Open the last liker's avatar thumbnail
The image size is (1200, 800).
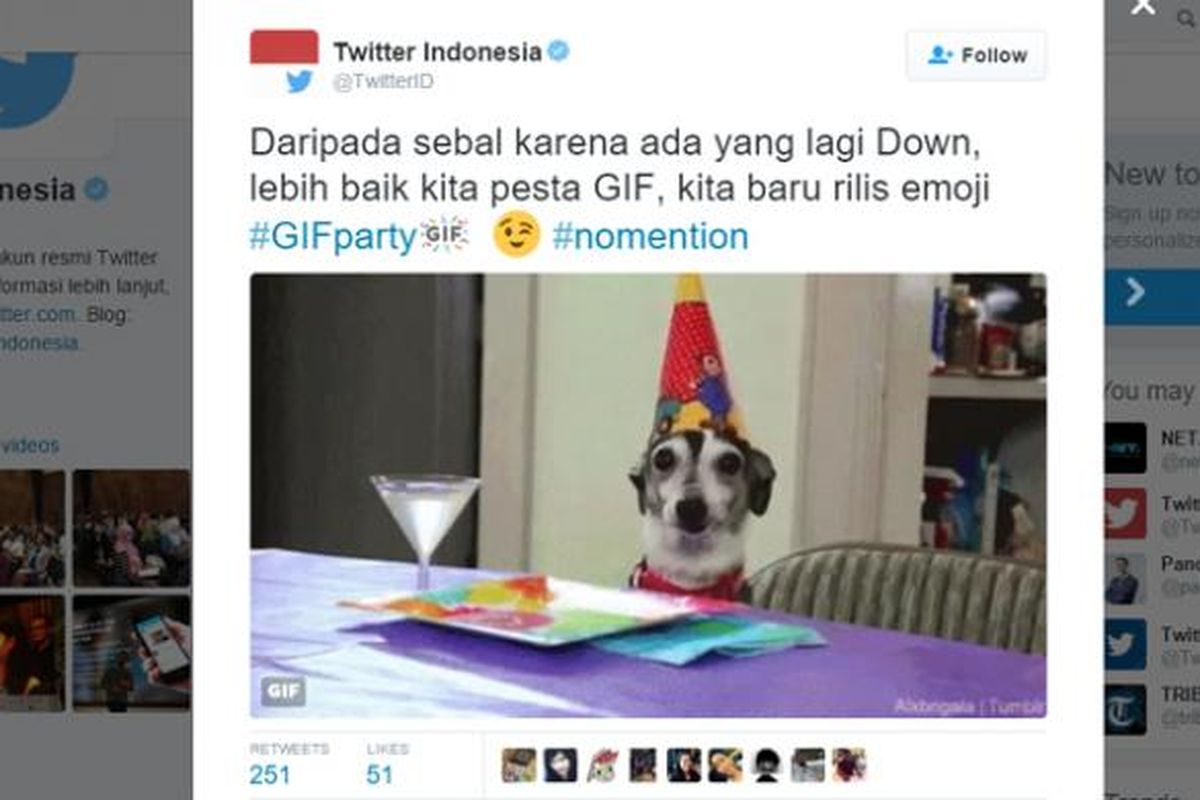pos(849,765)
